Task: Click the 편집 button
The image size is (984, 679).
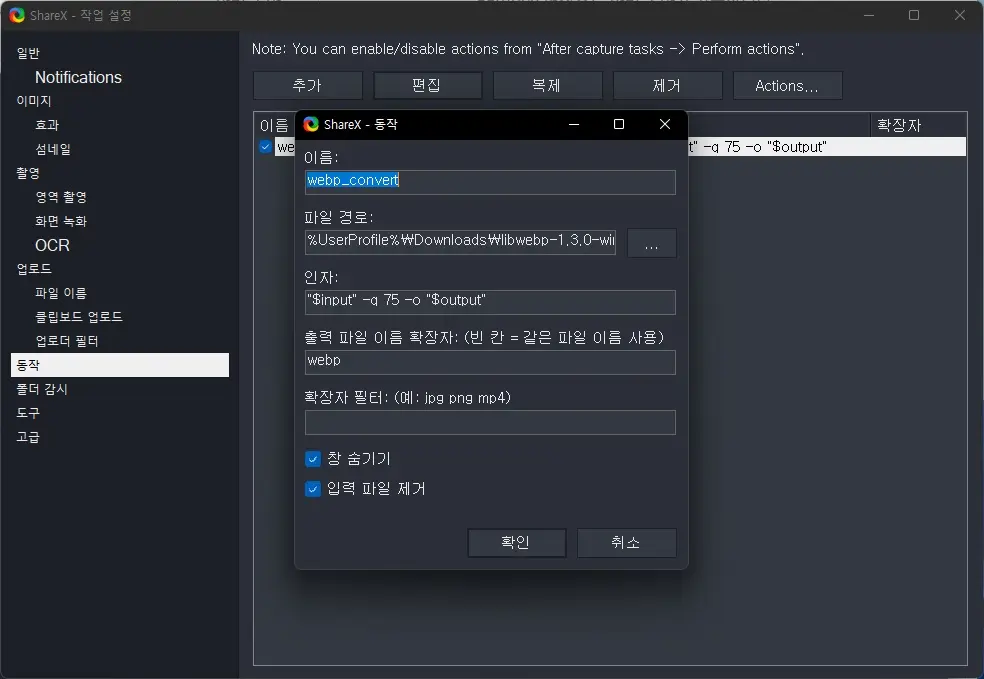Action: pos(427,85)
